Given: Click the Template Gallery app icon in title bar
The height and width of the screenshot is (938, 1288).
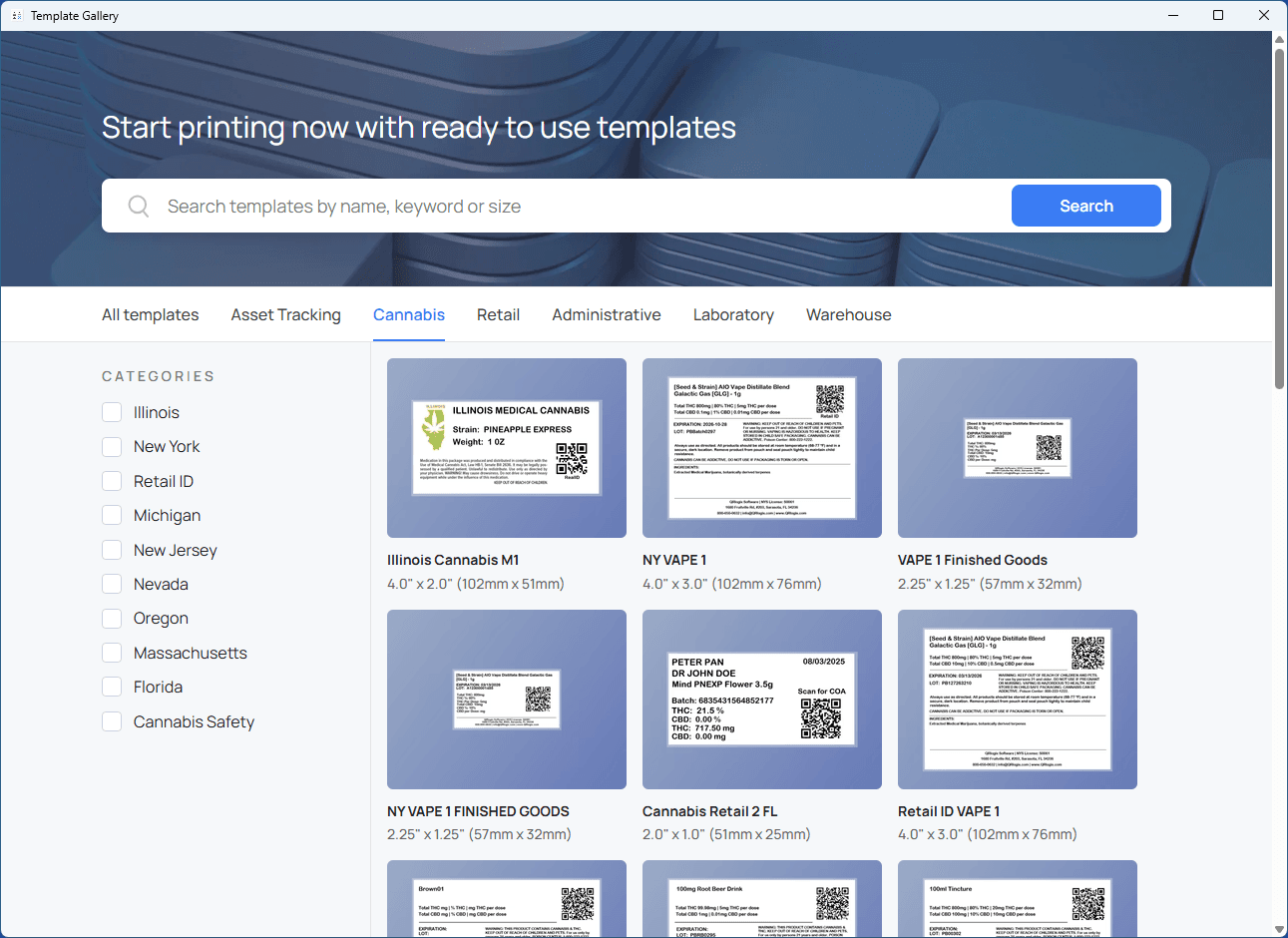Looking at the screenshot, I should 17,16.
